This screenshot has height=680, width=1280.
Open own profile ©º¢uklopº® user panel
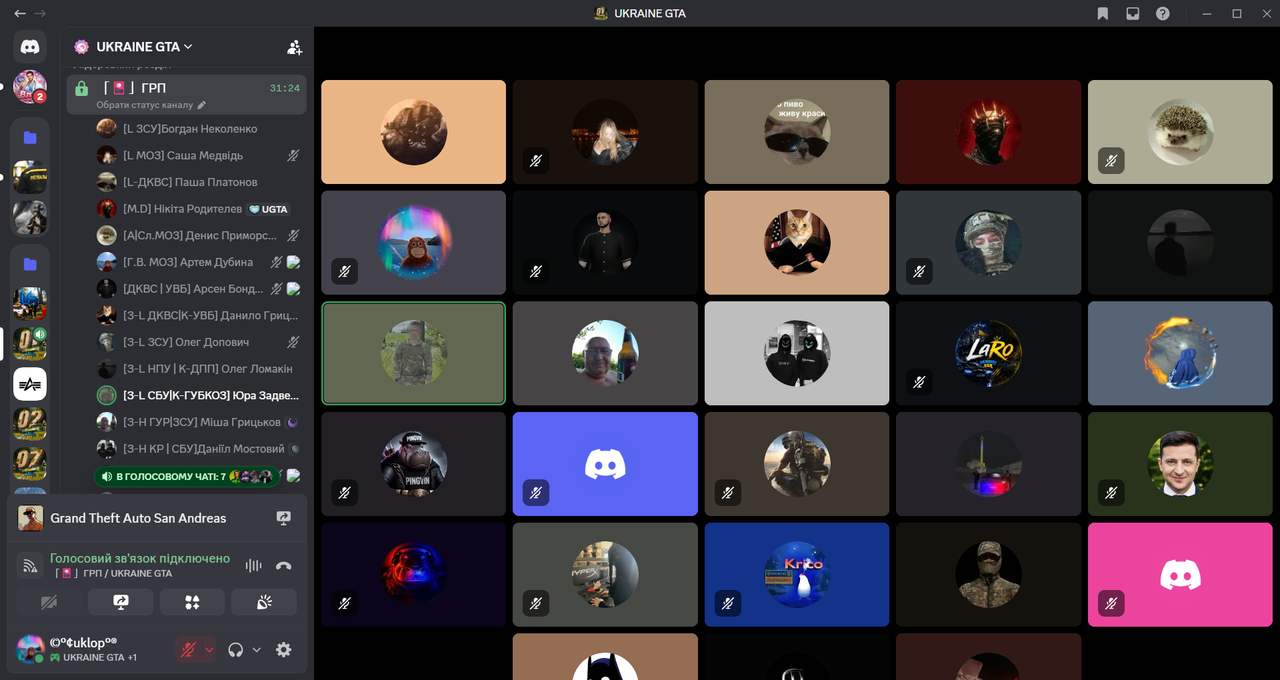tap(93, 649)
